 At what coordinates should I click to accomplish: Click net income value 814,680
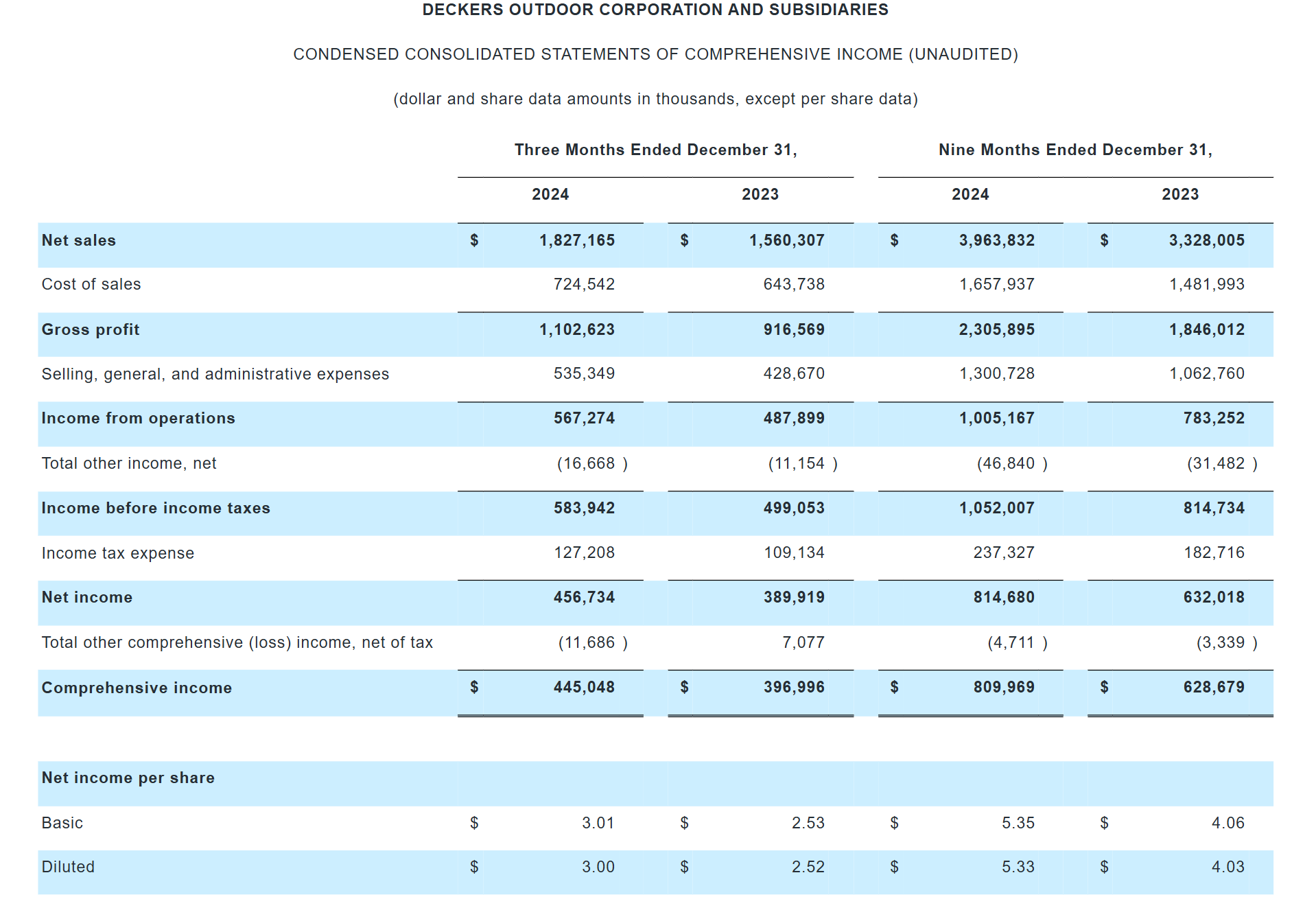1004,597
